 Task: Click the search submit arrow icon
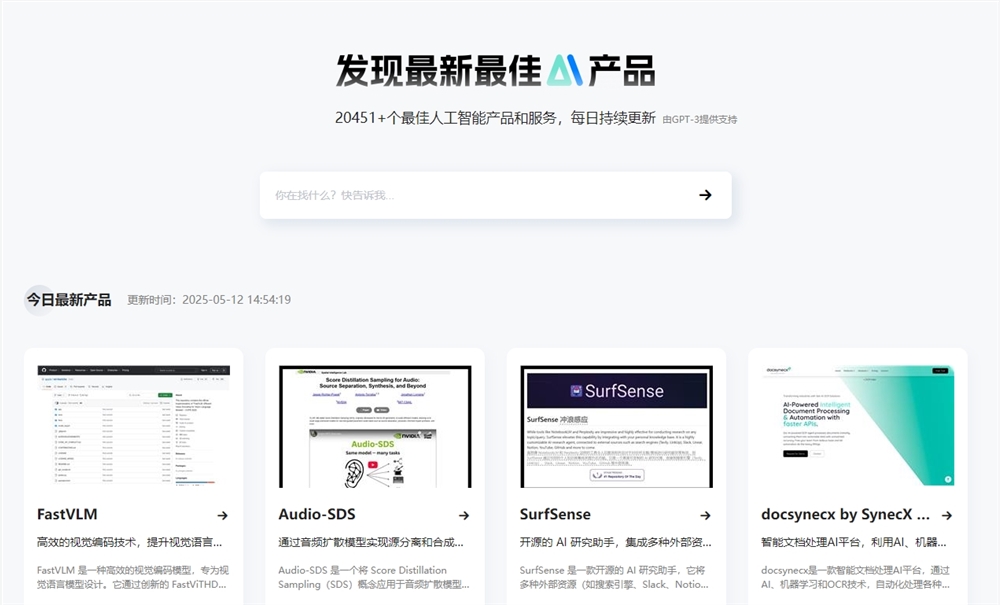(x=704, y=194)
